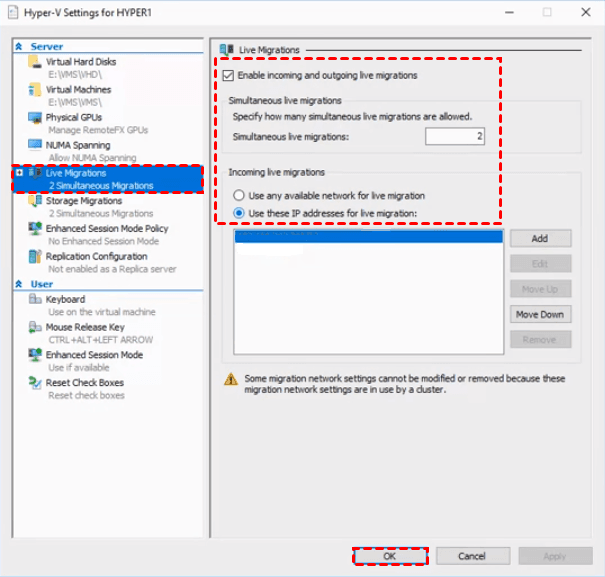The height and width of the screenshot is (577, 605).
Task: Click the Server section heading
Action: (47, 47)
